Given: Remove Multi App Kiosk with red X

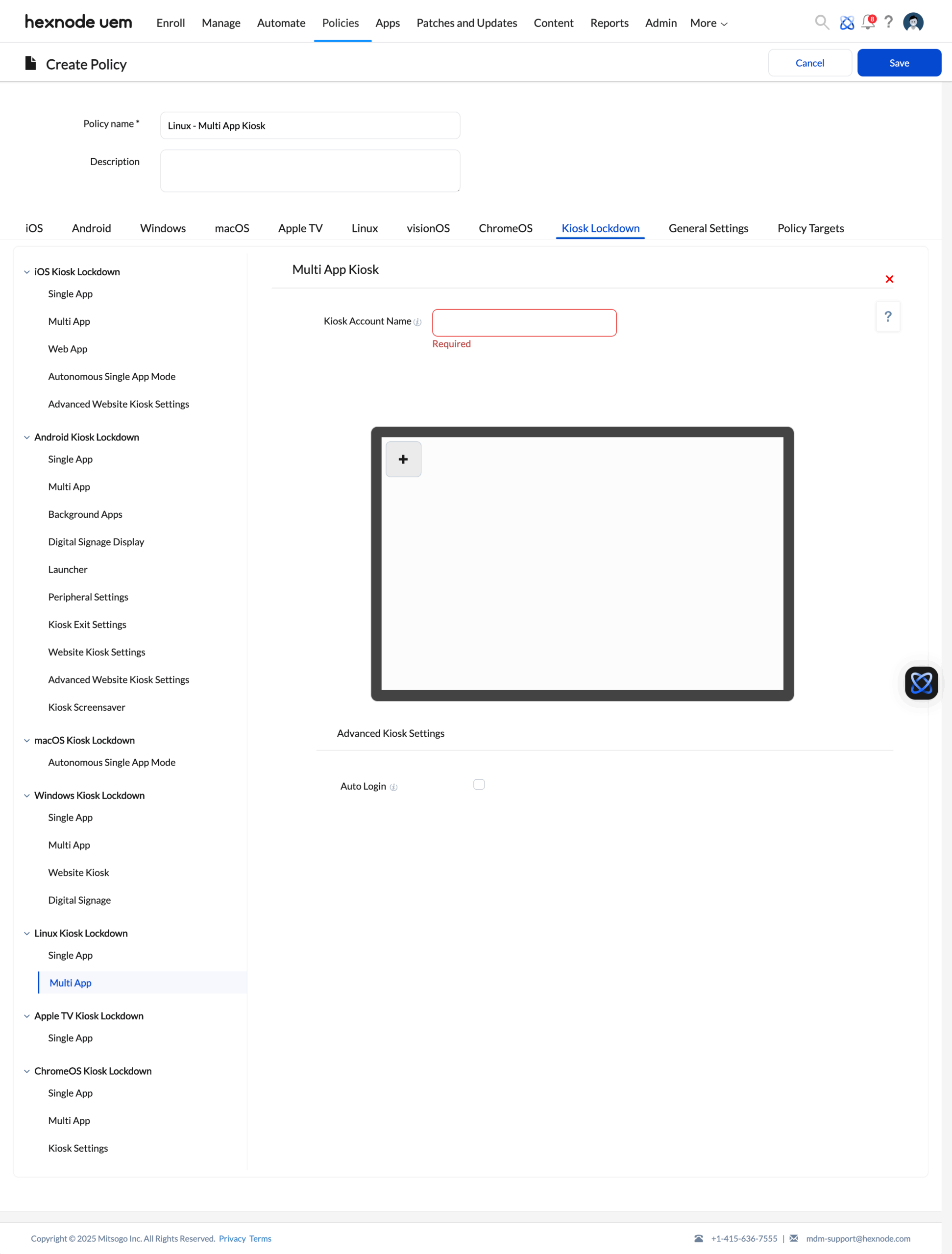Looking at the screenshot, I should [889, 279].
